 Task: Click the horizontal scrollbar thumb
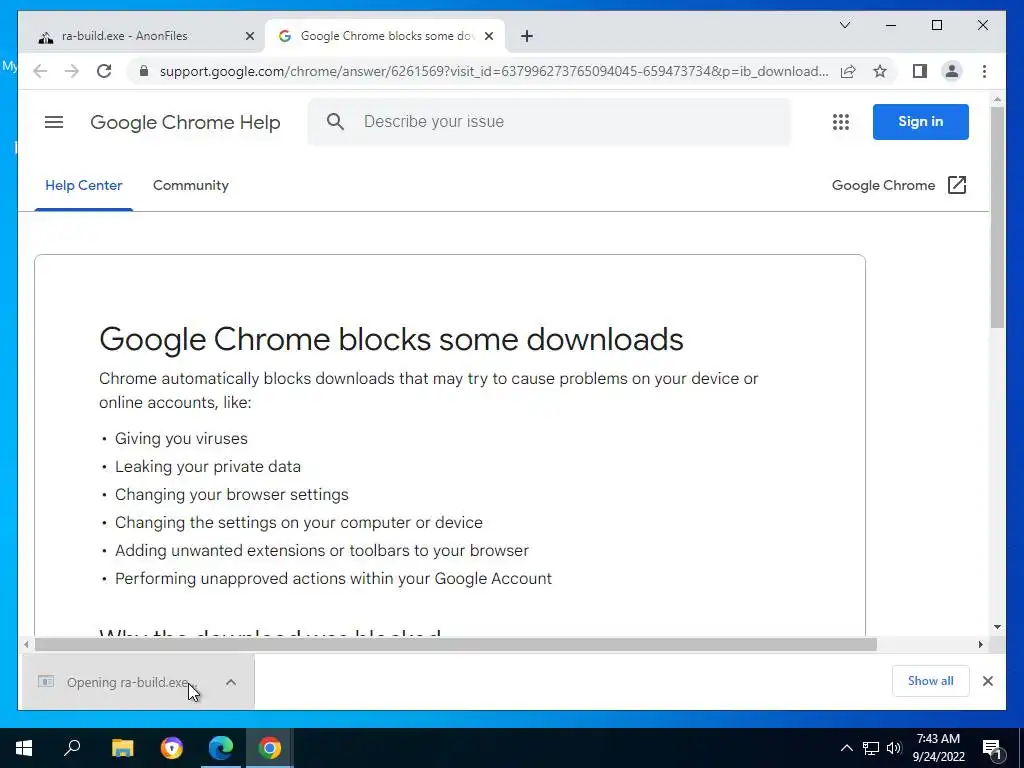(456, 645)
